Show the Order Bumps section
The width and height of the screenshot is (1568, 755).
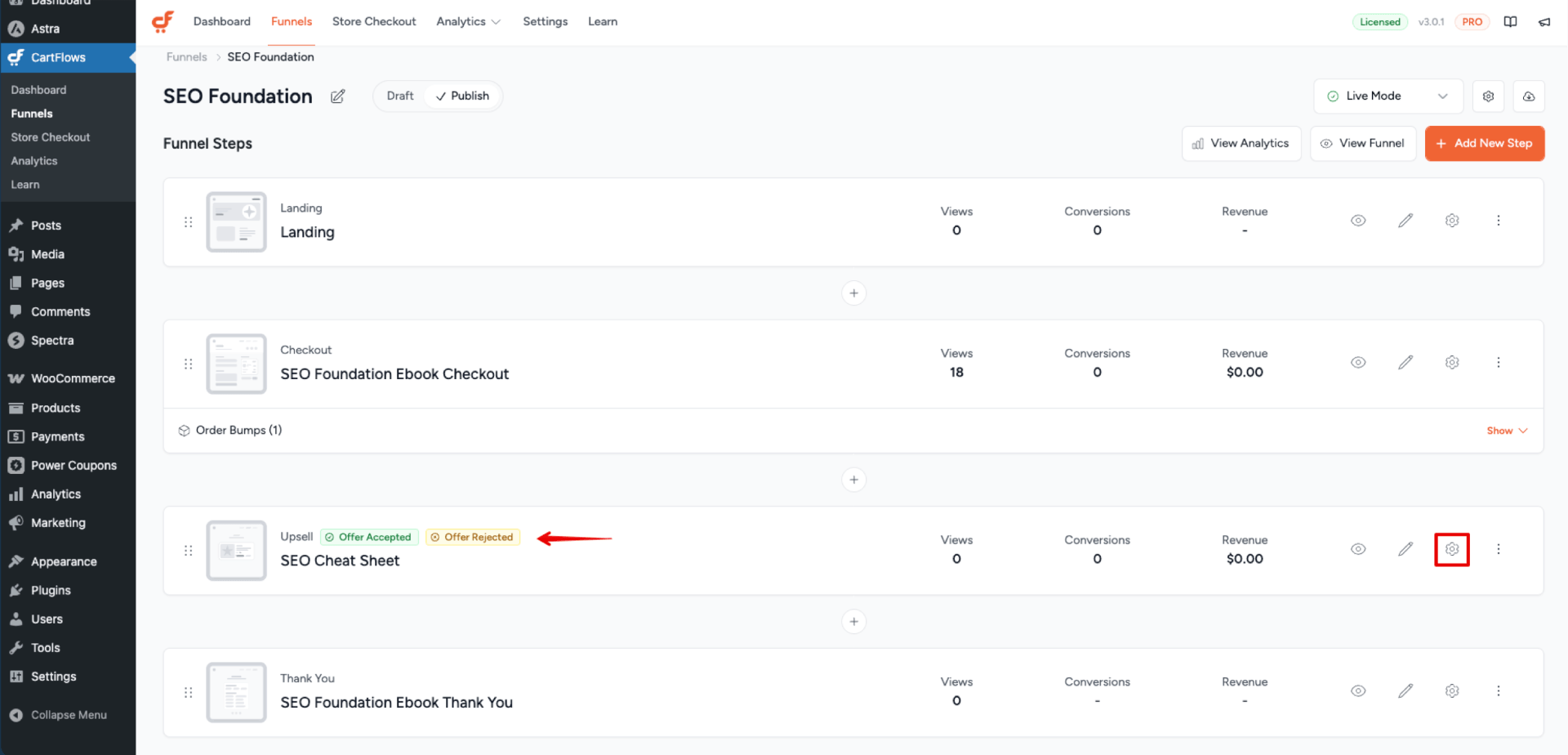[x=1507, y=431]
